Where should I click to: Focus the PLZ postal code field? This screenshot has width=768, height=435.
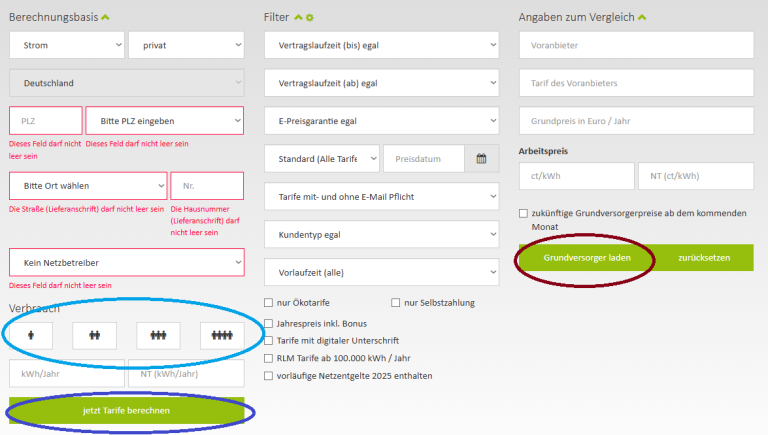tap(45, 121)
